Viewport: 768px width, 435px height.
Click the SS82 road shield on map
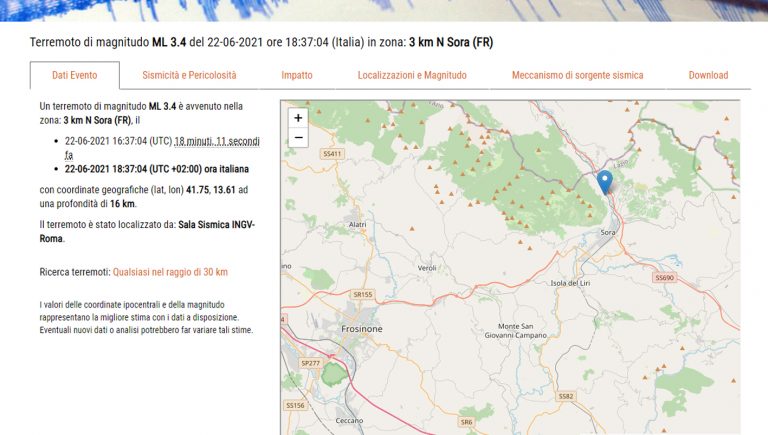tap(566, 396)
